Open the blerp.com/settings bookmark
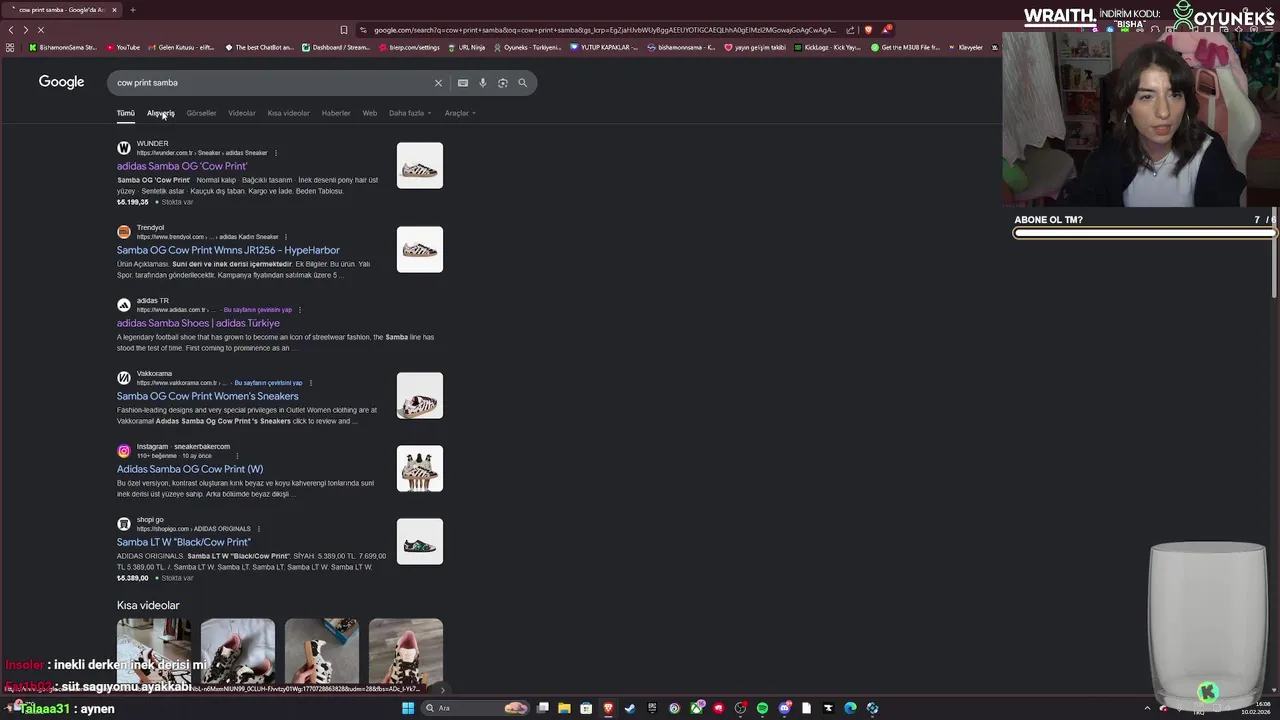This screenshot has height=720, width=1280. pos(409,47)
